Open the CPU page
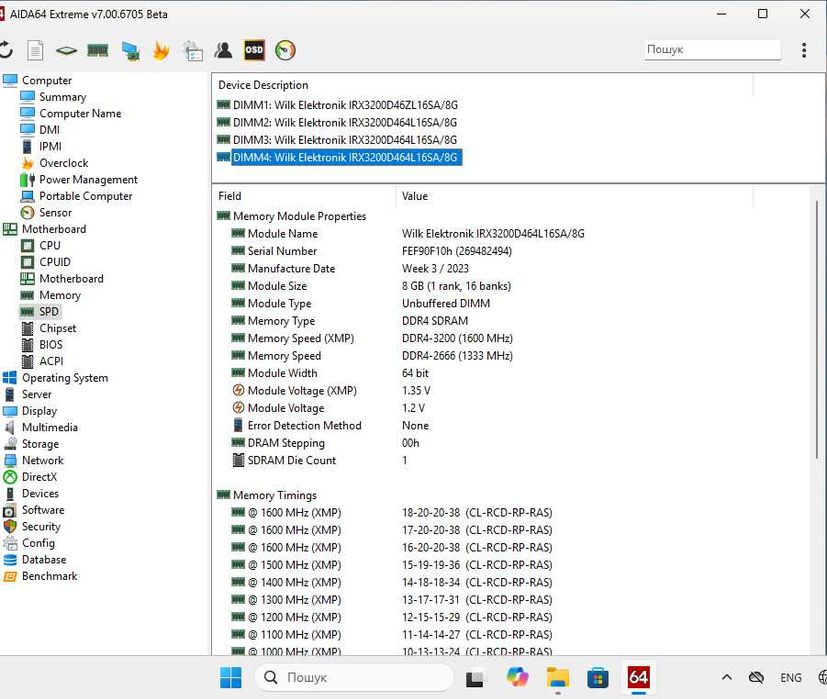Screen dimensions: 827x699 point(50,245)
